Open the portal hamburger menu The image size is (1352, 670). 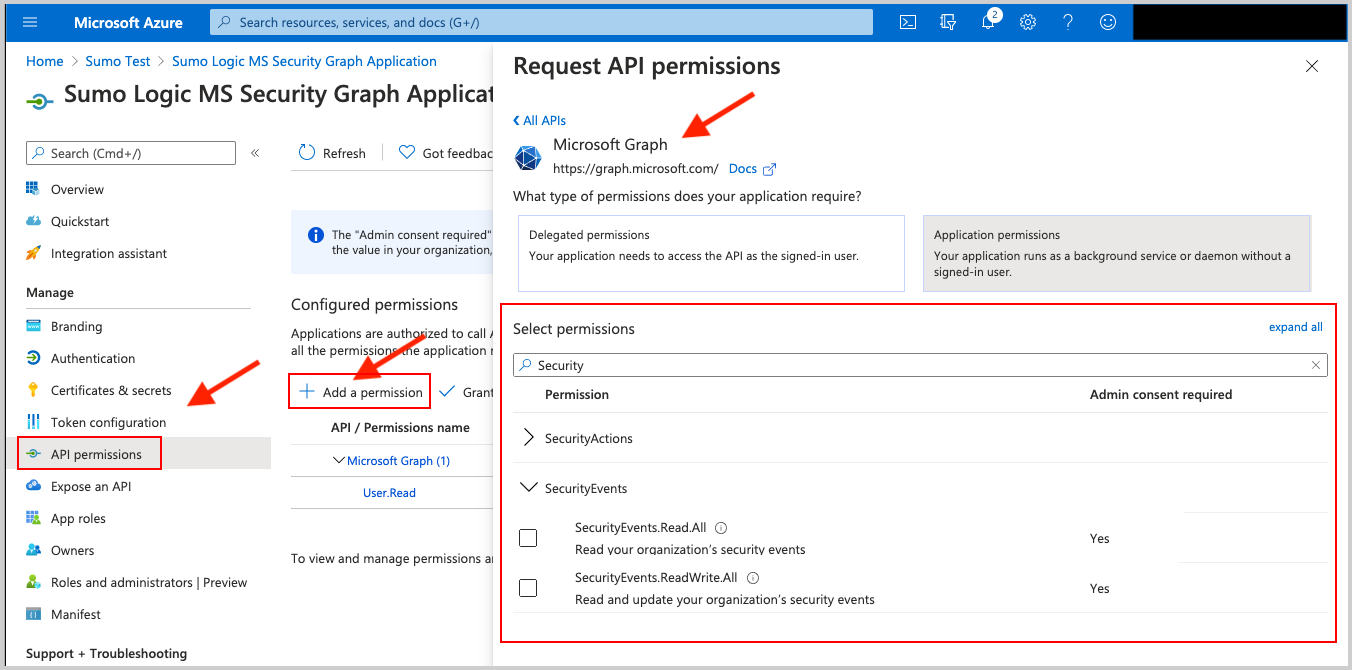pos(29,21)
